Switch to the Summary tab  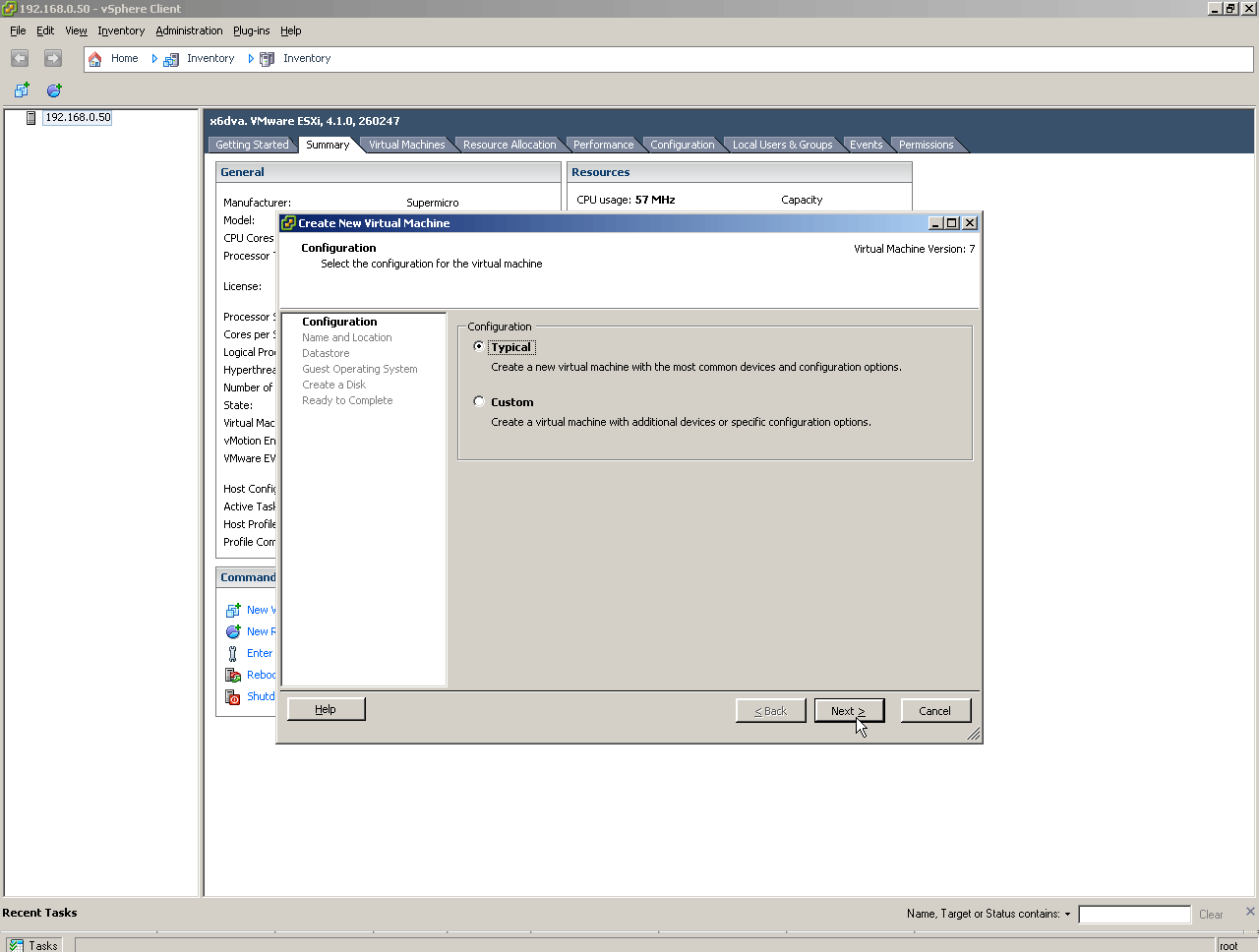(x=328, y=145)
